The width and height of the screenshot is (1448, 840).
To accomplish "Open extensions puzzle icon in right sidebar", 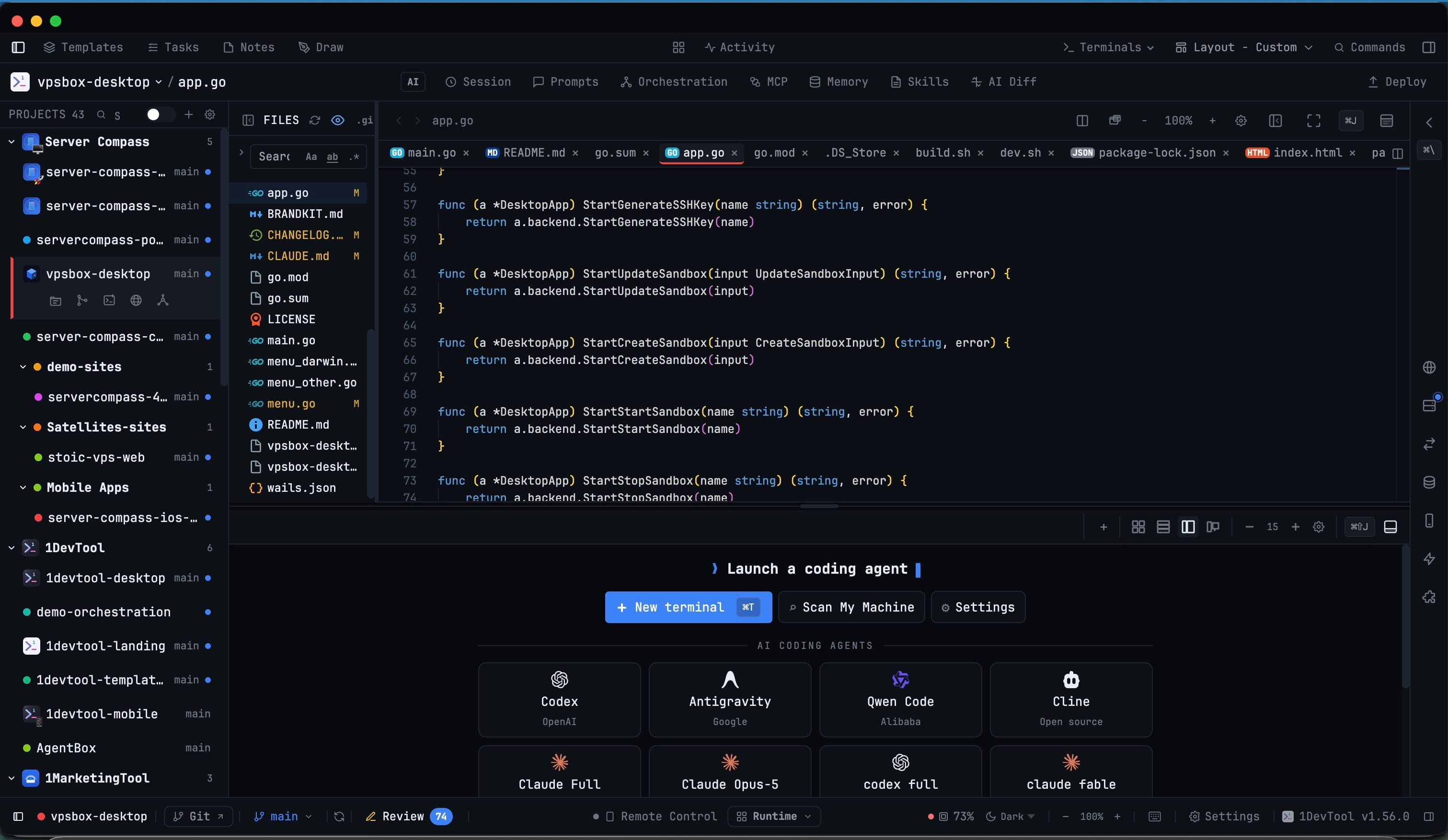I will [1429, 597].
